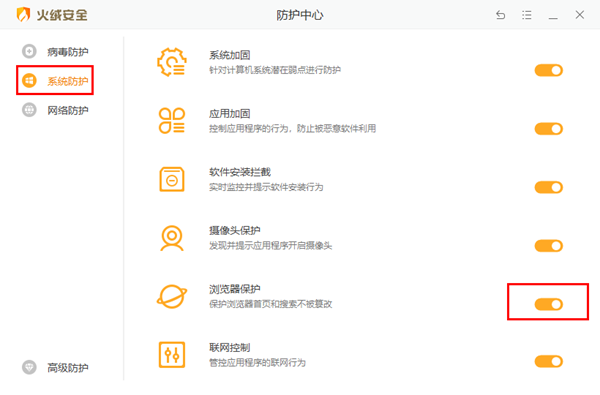Toggle the 摄像头保护 switch
The height and width of the screenshot is (395, 600).
coord(549,246)
